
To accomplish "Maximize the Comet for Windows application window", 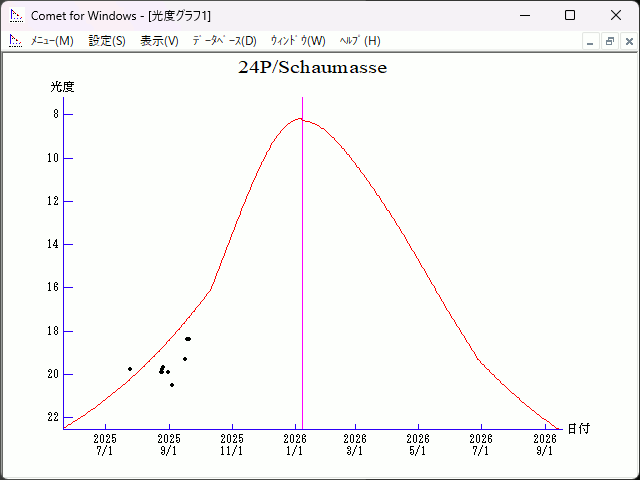I will pyautogui.click(x=570, y=16).
